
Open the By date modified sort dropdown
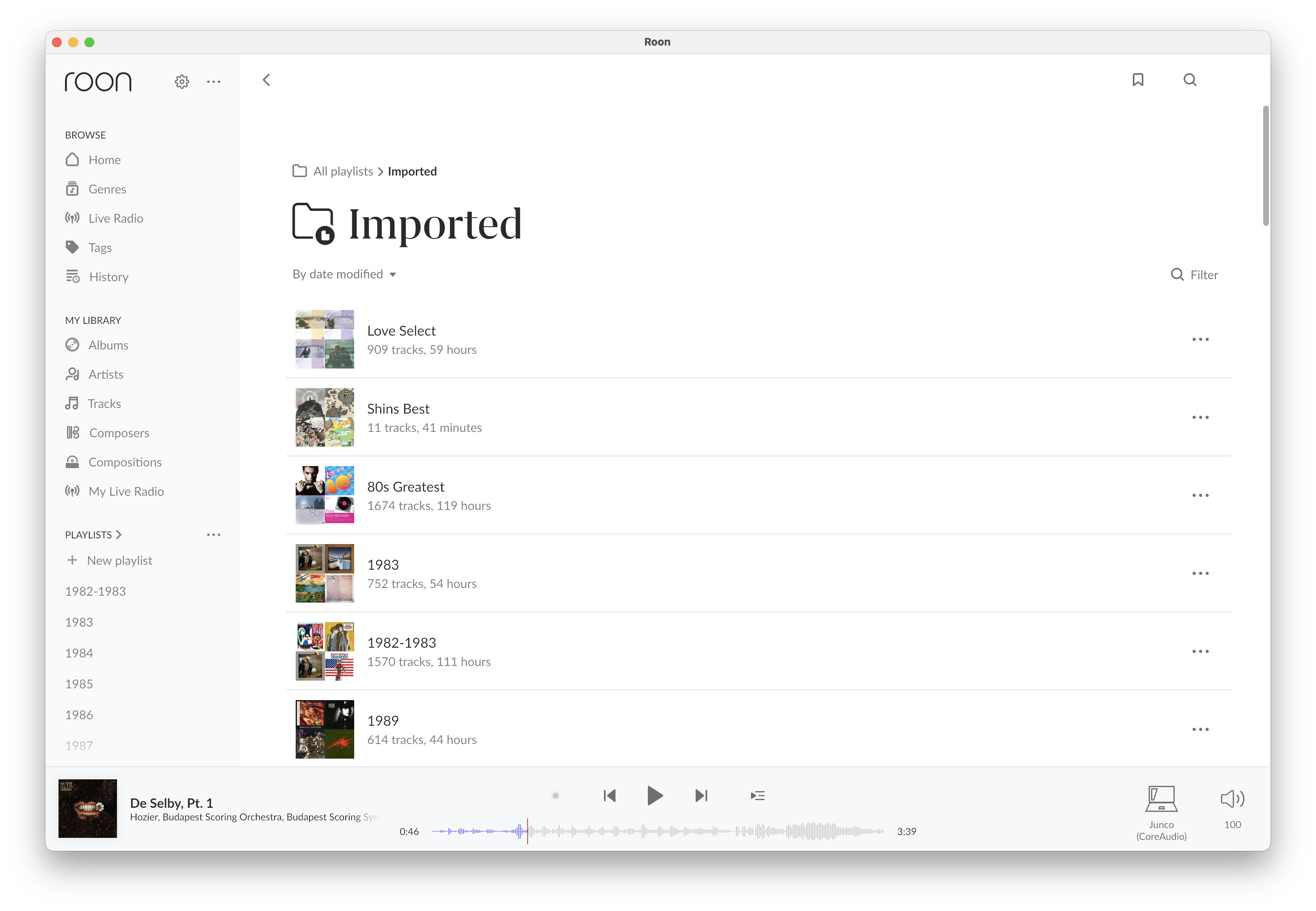tap(344, 275)
